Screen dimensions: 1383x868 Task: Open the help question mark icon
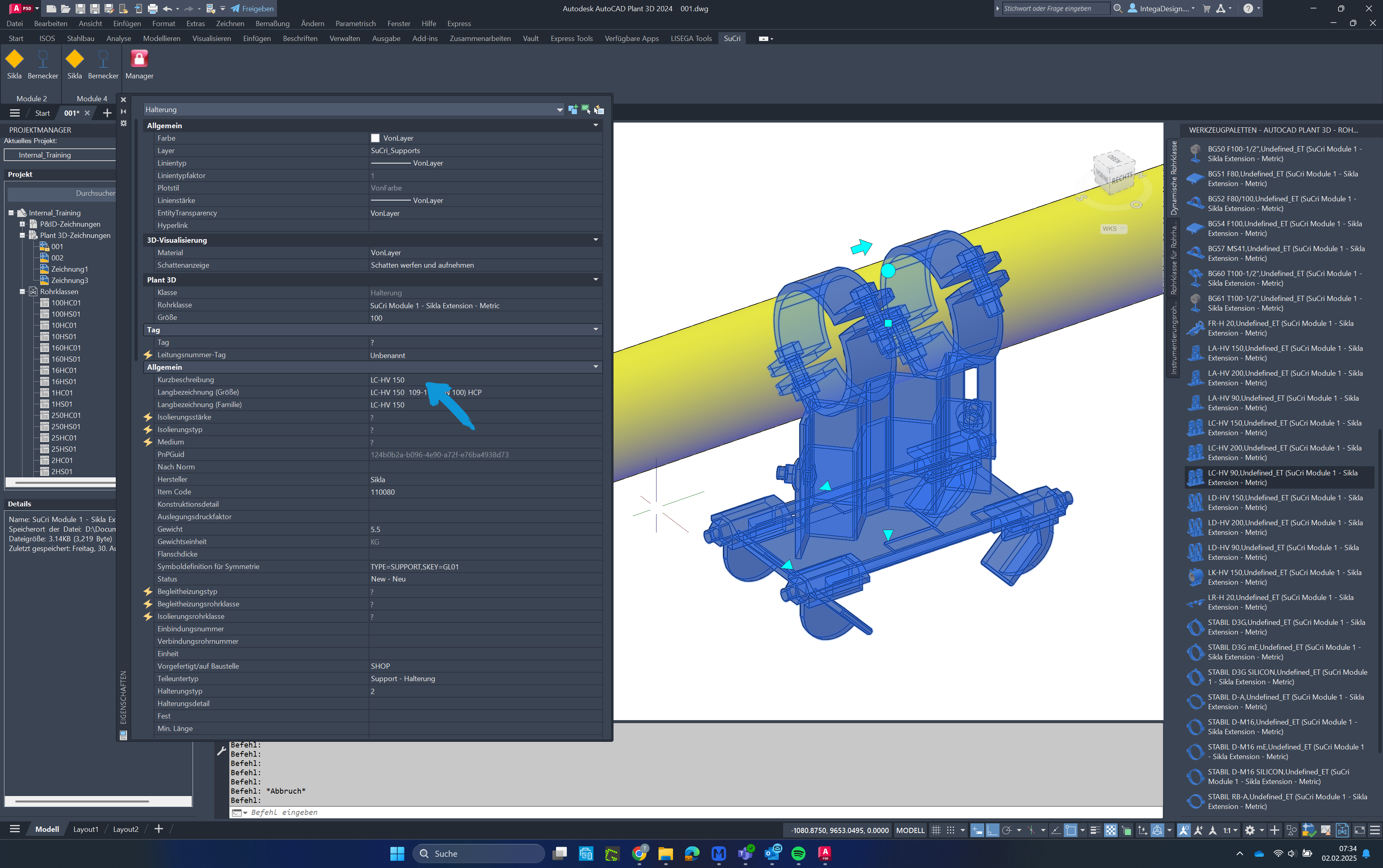[x=1248, y=8]
